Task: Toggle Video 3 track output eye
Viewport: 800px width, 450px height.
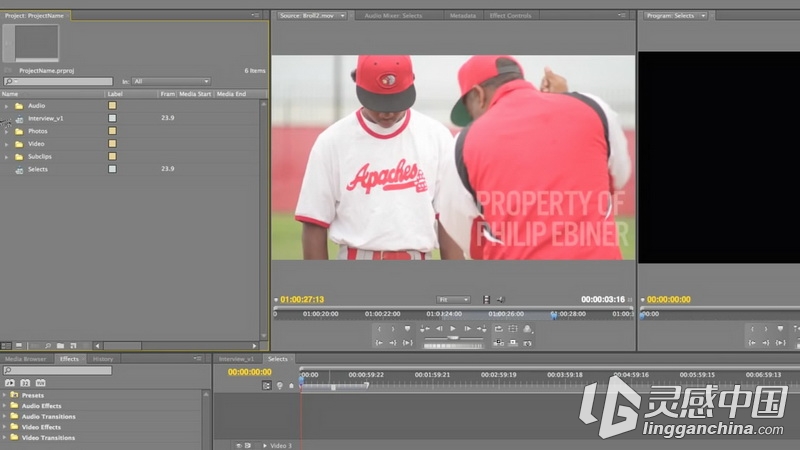Action: [238, 445]
